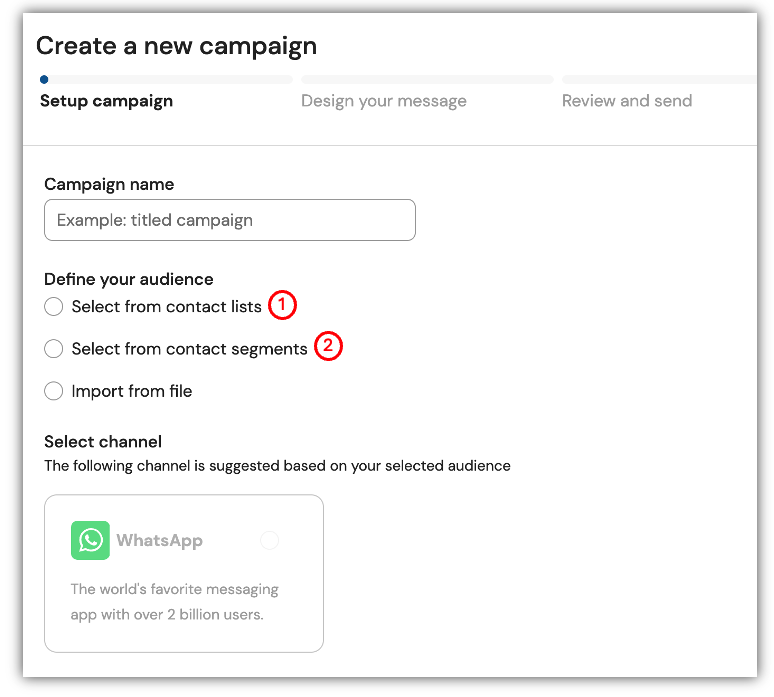This screenshot has width=774, height=697.
Task: Click the green WhatsApp logo icon
Action: 90,540
